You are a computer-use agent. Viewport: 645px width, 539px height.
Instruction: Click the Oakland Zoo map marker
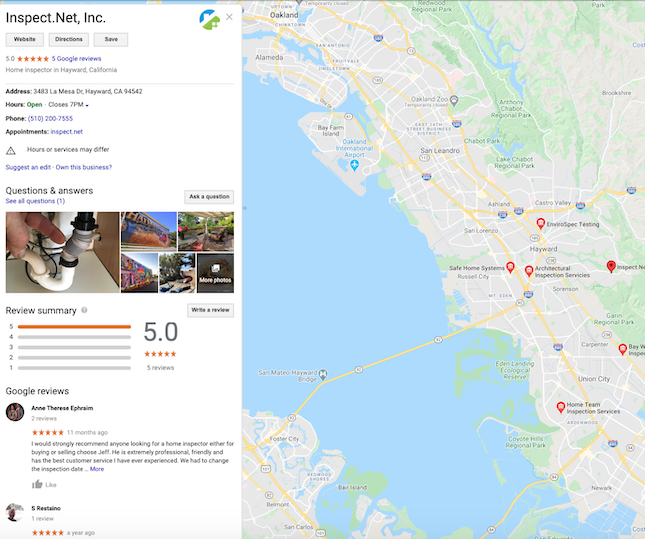(x=454, y=100)
